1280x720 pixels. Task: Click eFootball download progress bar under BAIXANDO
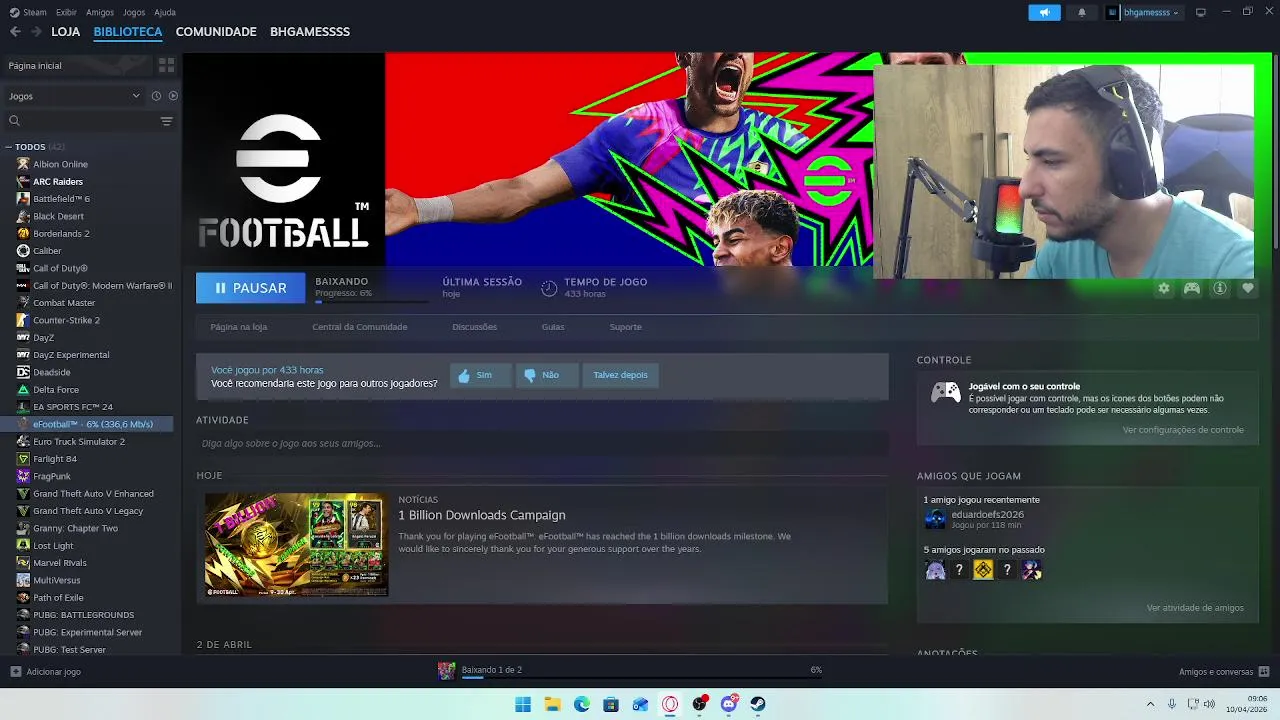click(x=371, y=300)
